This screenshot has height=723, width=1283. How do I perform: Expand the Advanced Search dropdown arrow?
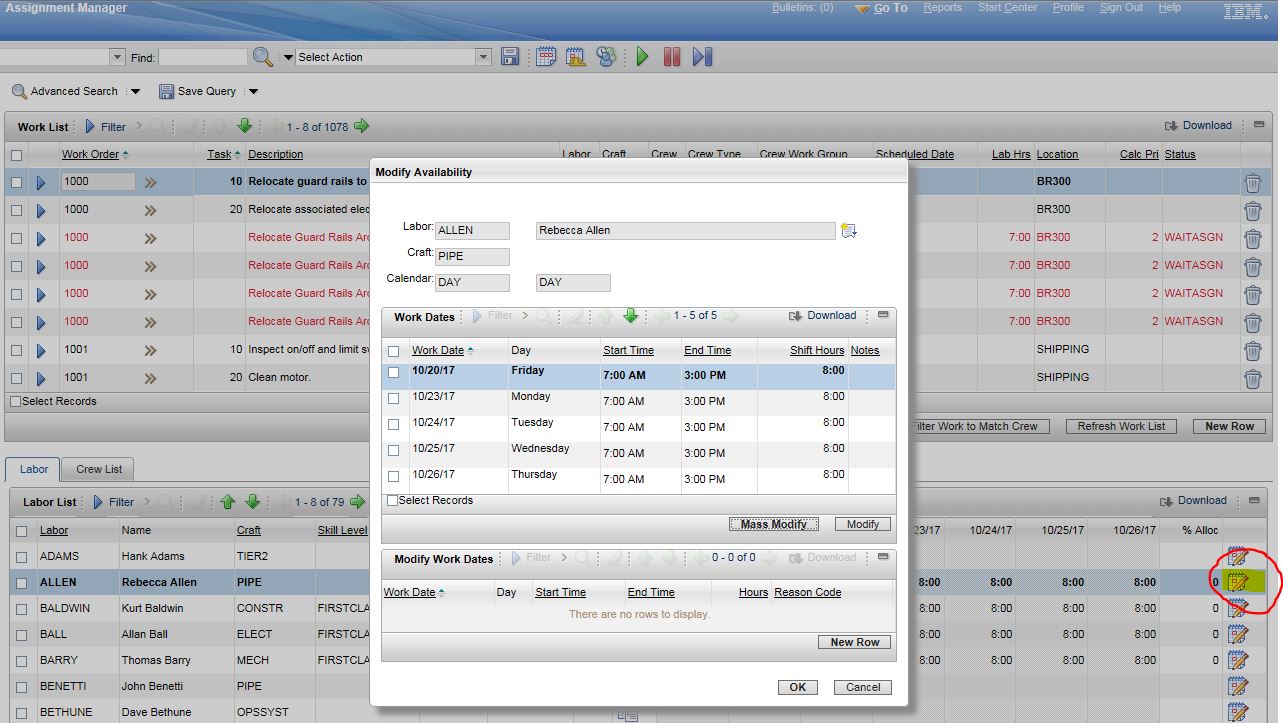(136, 92)
